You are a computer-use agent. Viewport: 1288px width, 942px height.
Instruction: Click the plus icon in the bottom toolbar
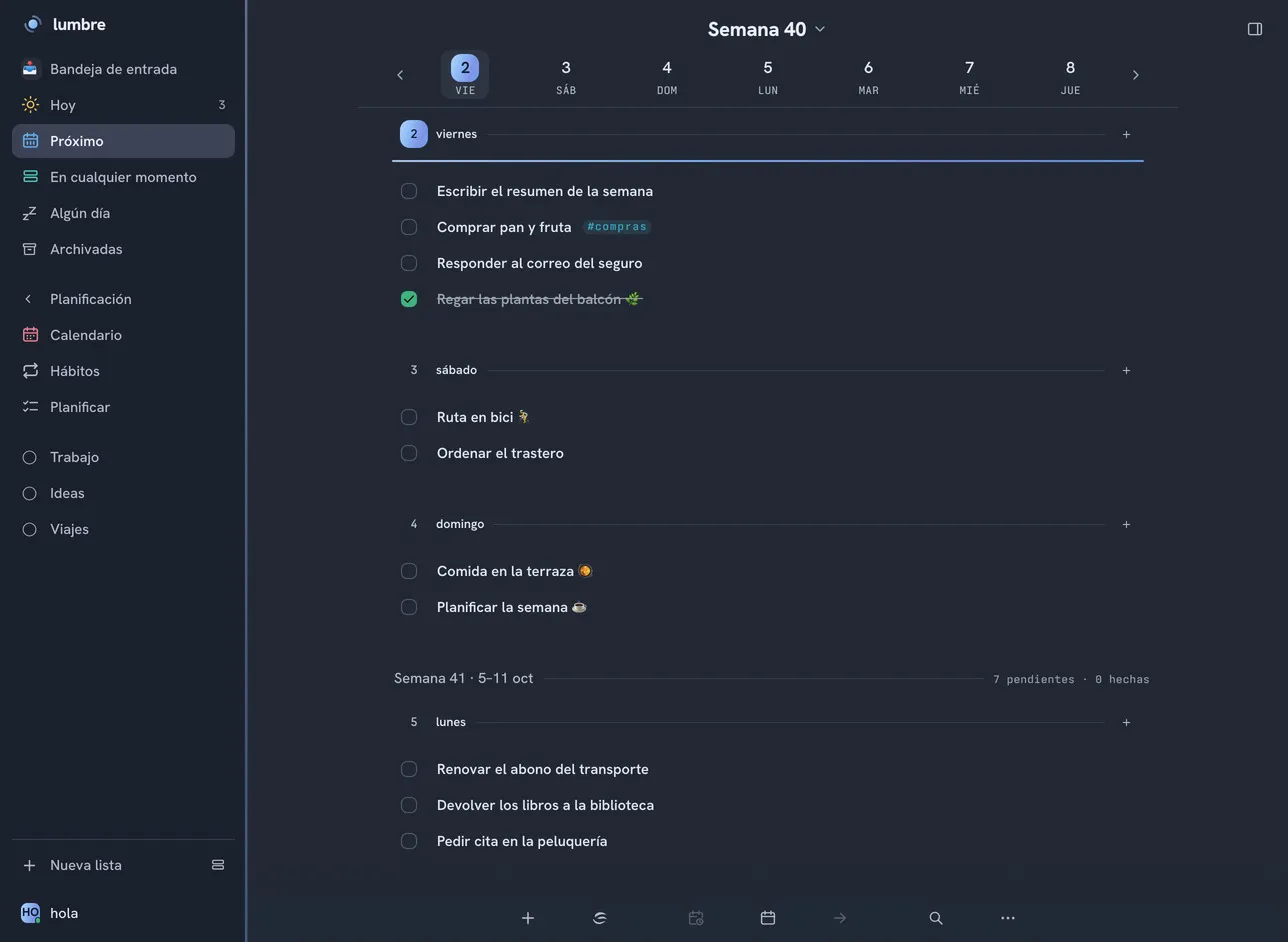(528, 918)
